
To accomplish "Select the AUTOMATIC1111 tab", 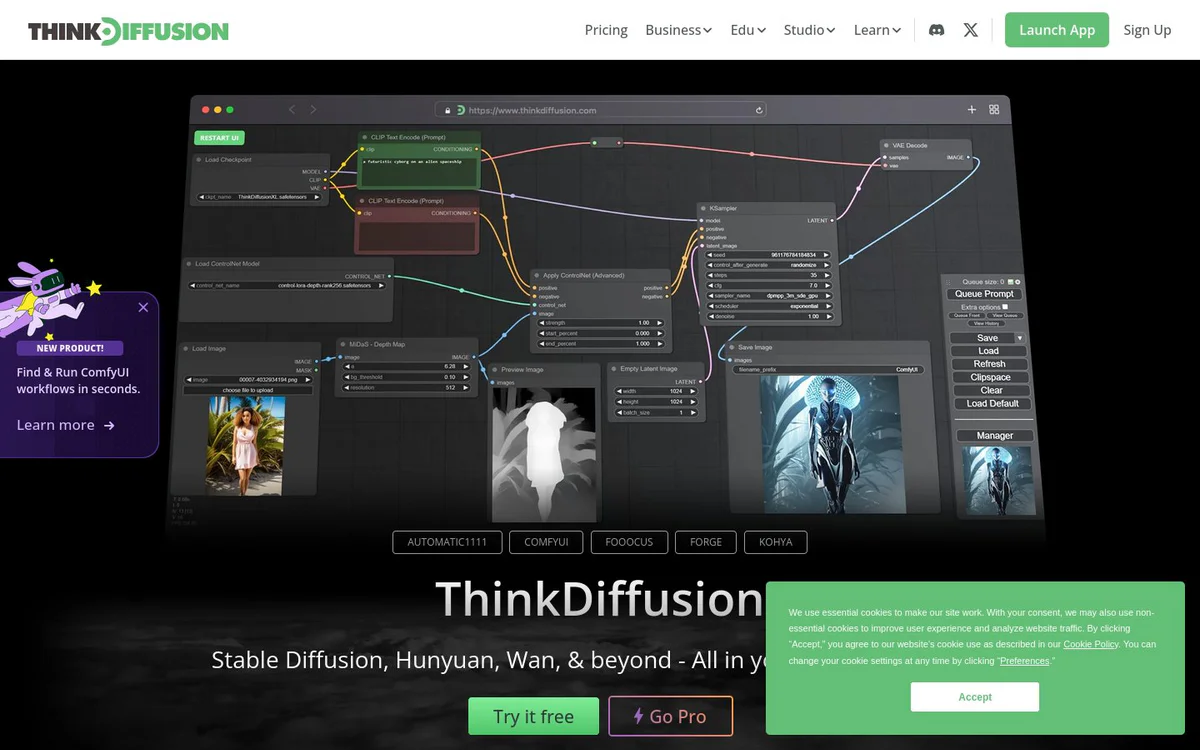I will (x=447, y=542).
